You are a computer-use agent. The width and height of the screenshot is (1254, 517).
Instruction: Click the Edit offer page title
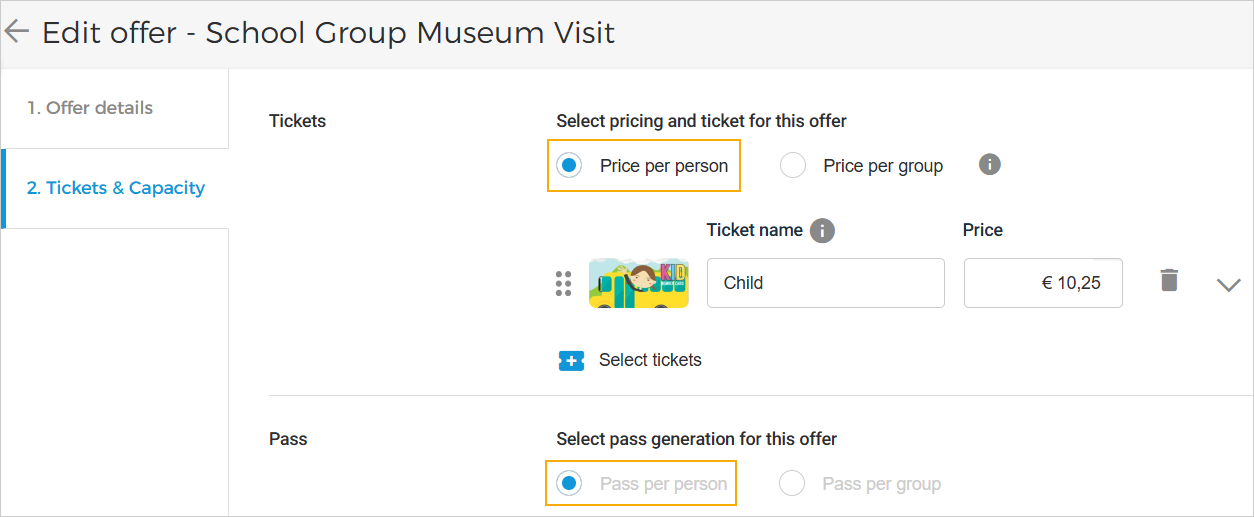328,33
